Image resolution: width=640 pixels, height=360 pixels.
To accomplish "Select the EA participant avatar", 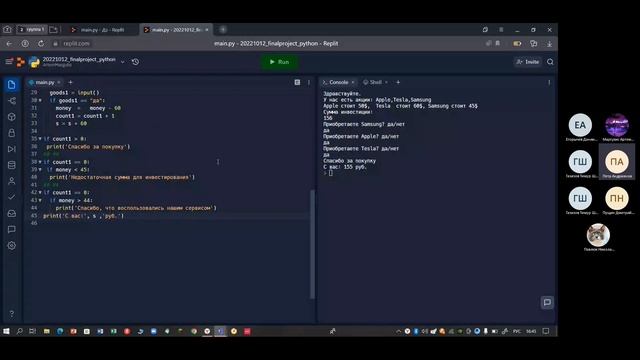I will point(580,125).
